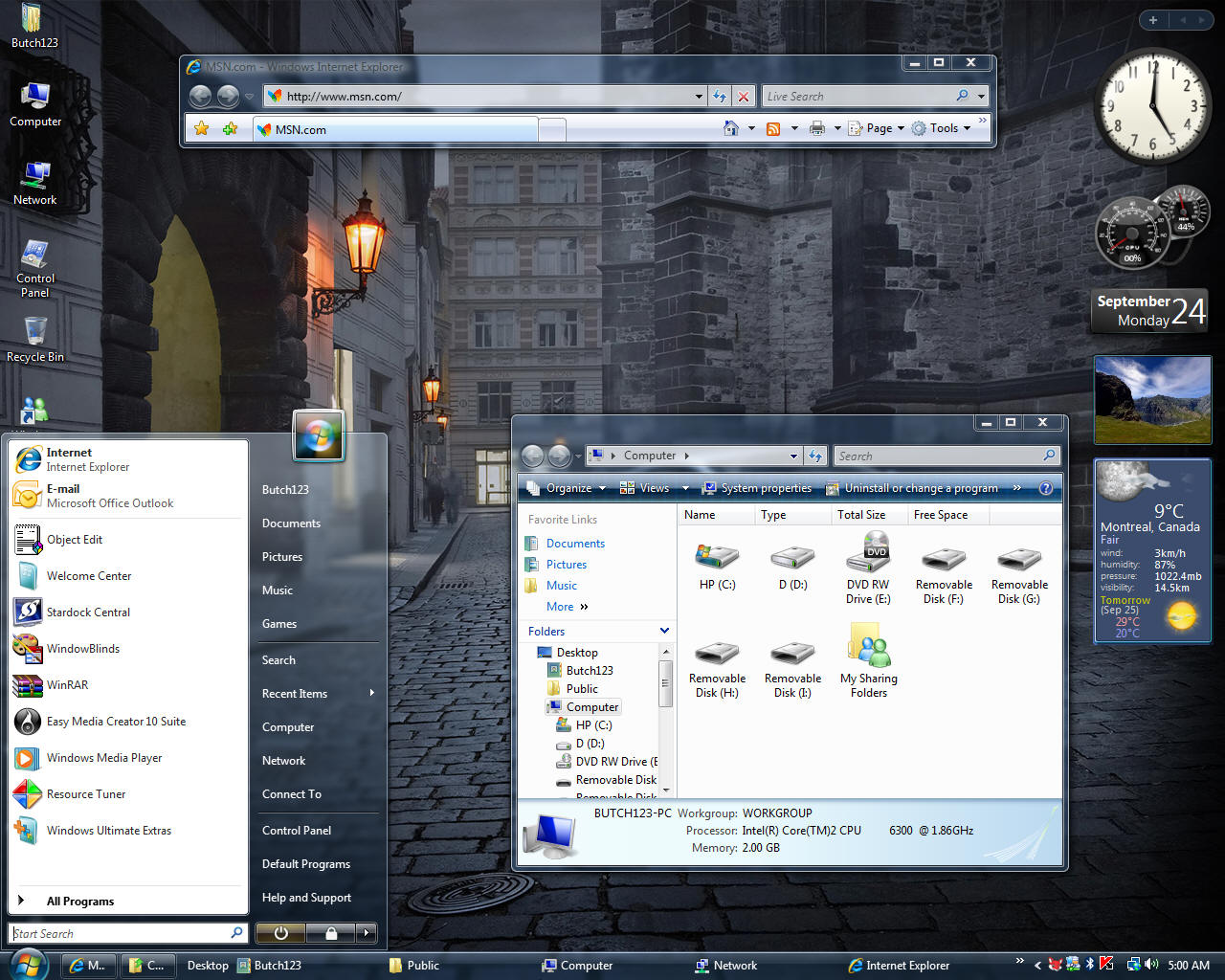Open My Sharing Folders icon
The width and height of the screenshot is (1225, 980).
pyautogui.click(x=868, y=660)
